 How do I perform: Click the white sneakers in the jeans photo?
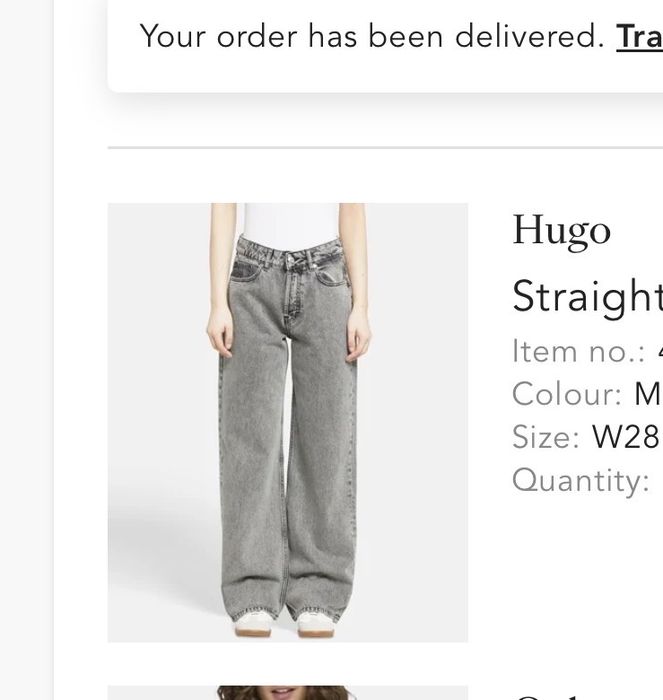284,624
